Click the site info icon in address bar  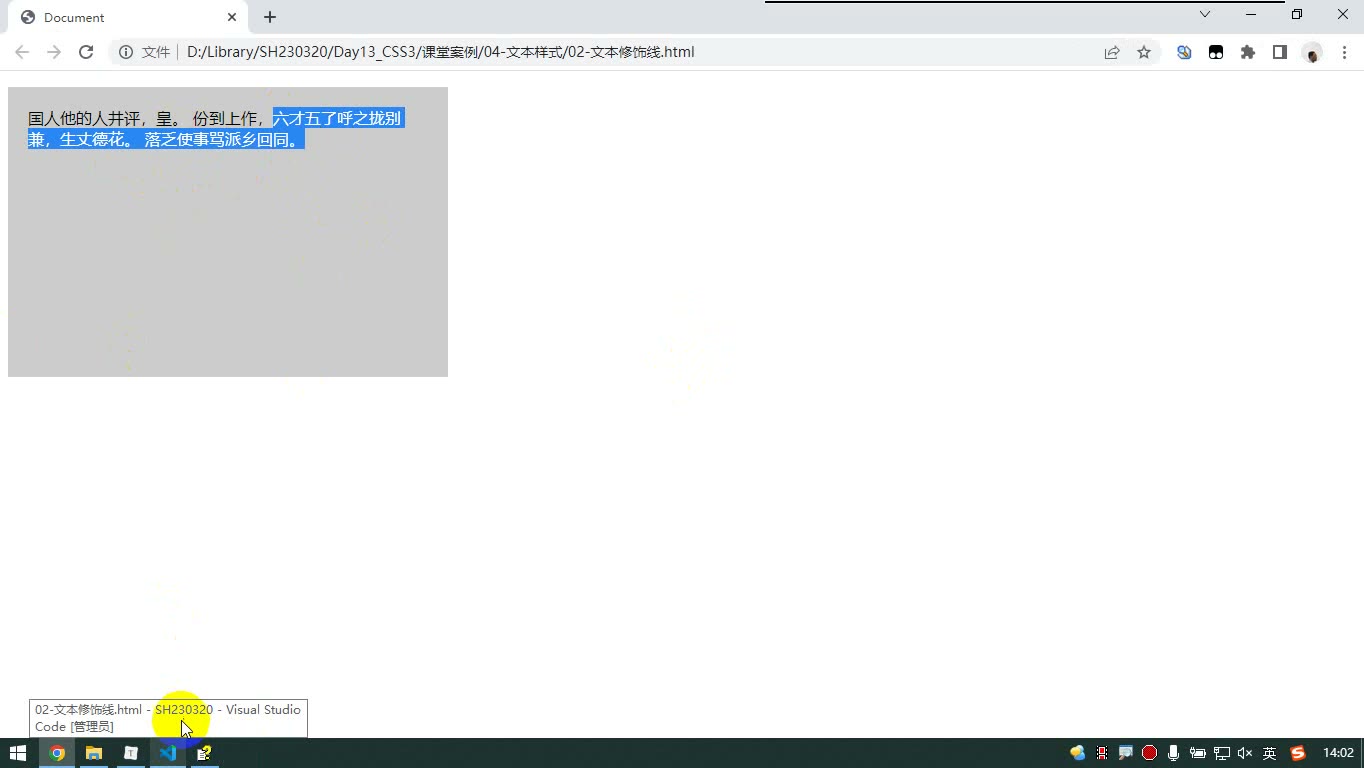point(126,52)
